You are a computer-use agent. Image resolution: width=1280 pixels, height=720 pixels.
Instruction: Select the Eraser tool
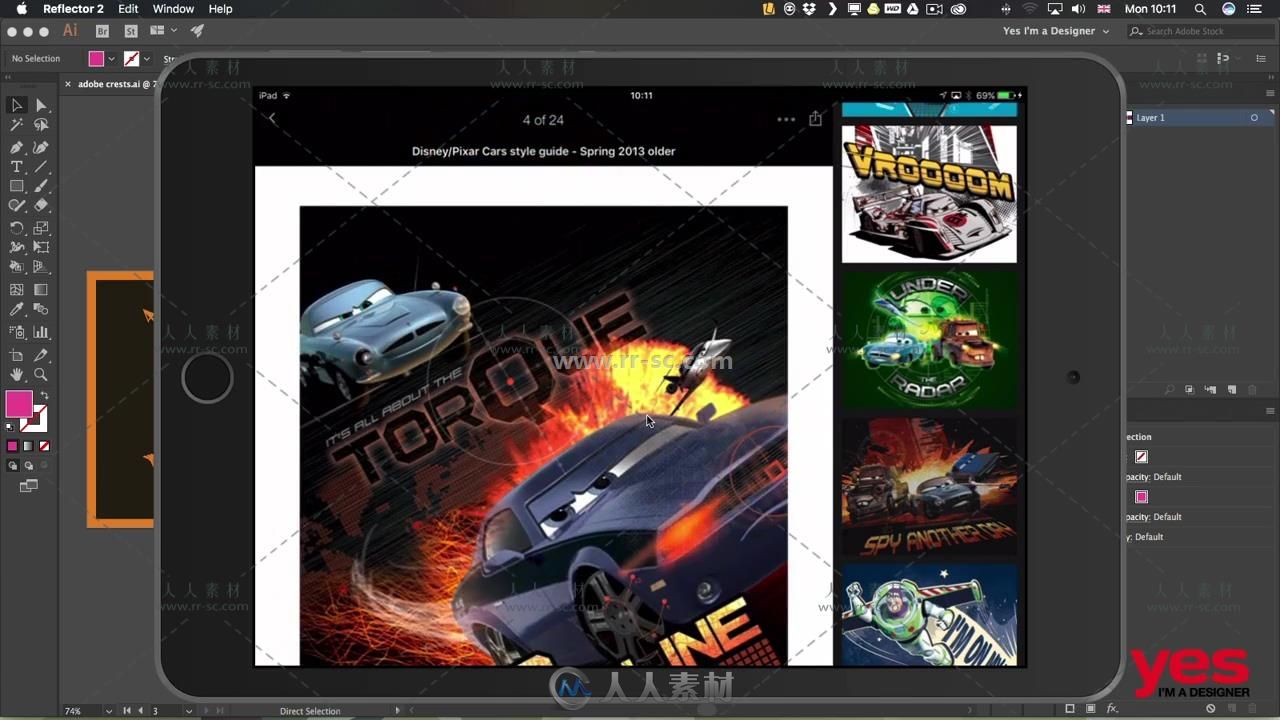point(41,206)
